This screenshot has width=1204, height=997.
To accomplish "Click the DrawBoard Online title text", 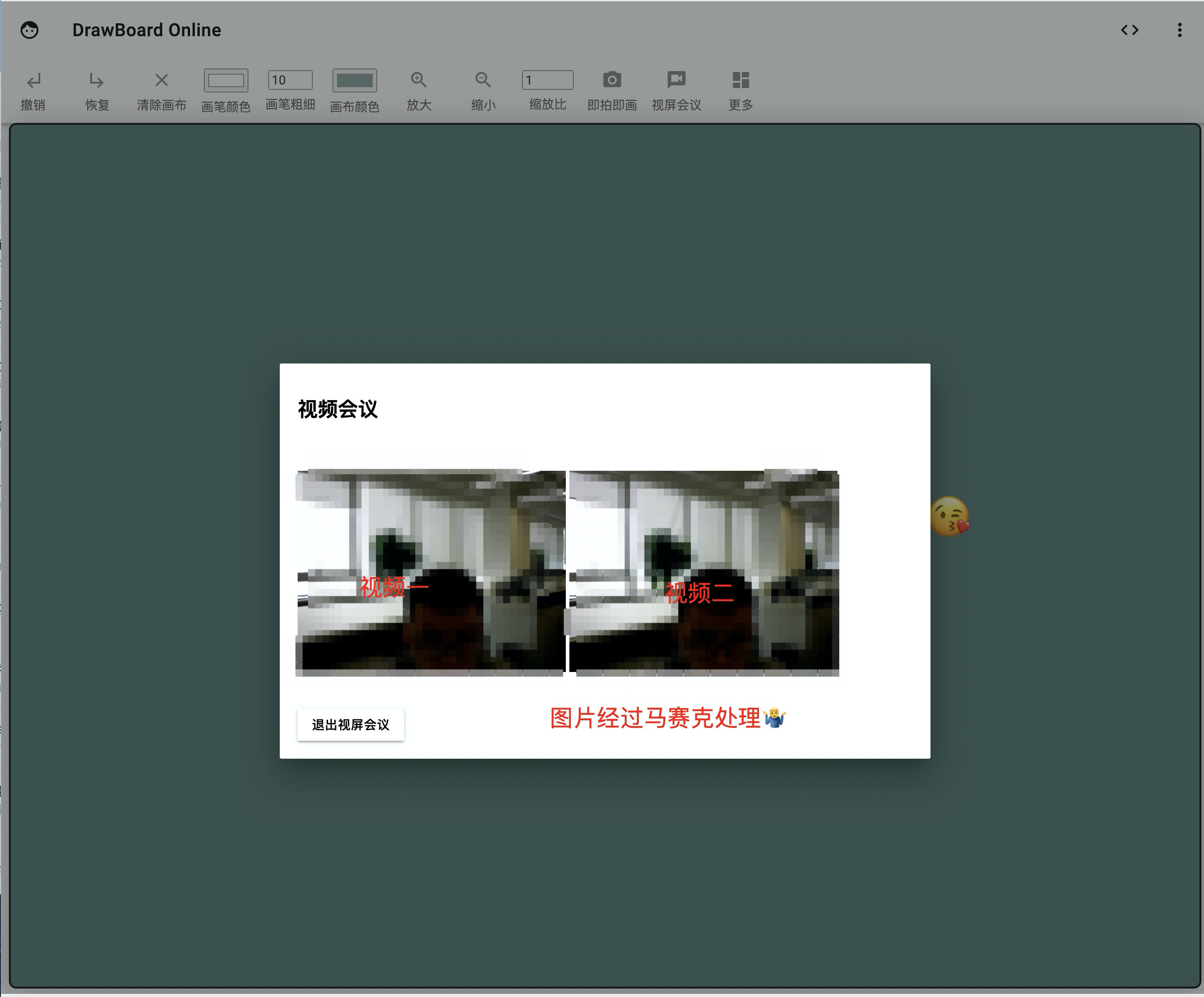I will [x=146, y=30].
